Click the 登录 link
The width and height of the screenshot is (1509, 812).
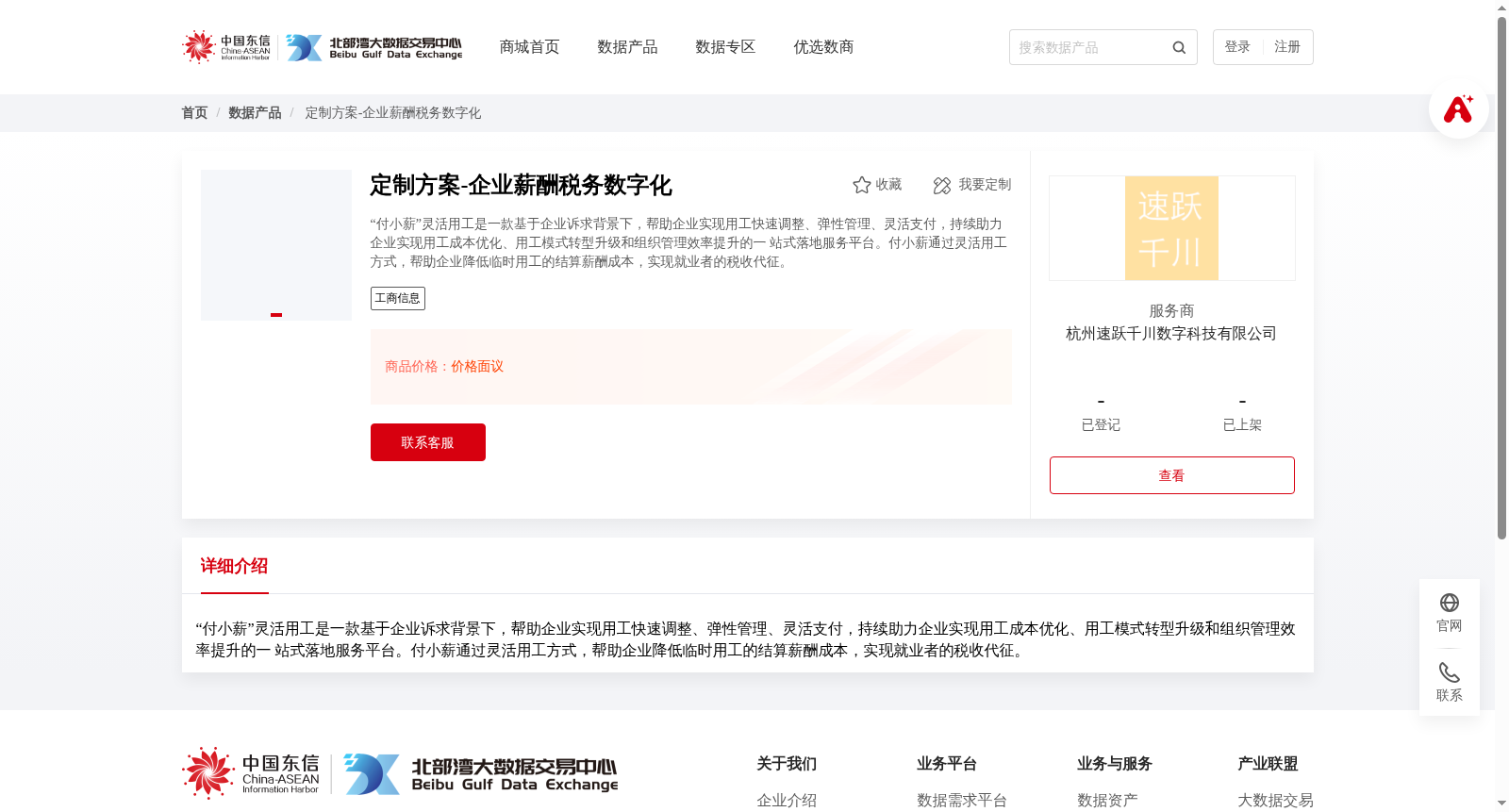tap(1237, 47)
